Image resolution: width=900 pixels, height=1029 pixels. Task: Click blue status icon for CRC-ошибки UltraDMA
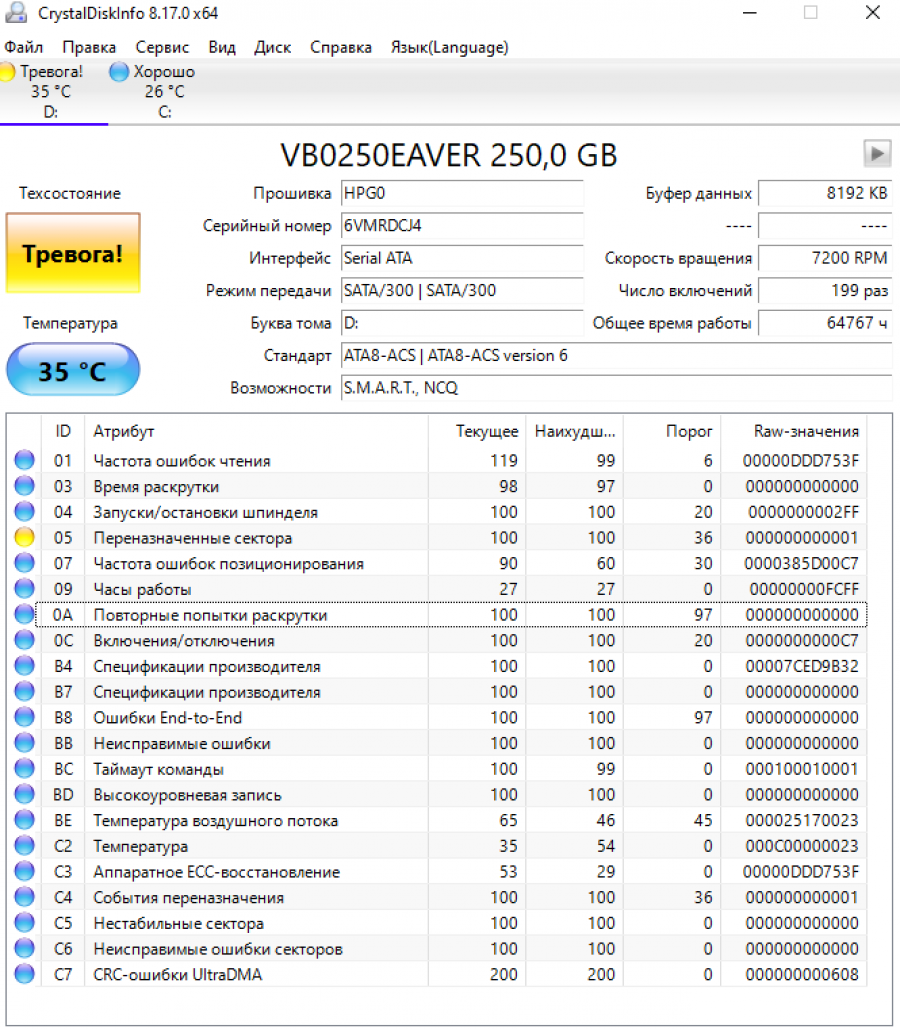[x=24, y=974]
